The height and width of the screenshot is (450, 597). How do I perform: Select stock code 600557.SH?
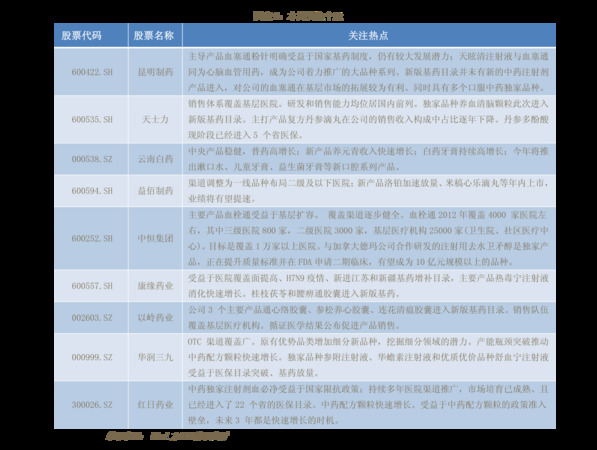coord(92,286)
